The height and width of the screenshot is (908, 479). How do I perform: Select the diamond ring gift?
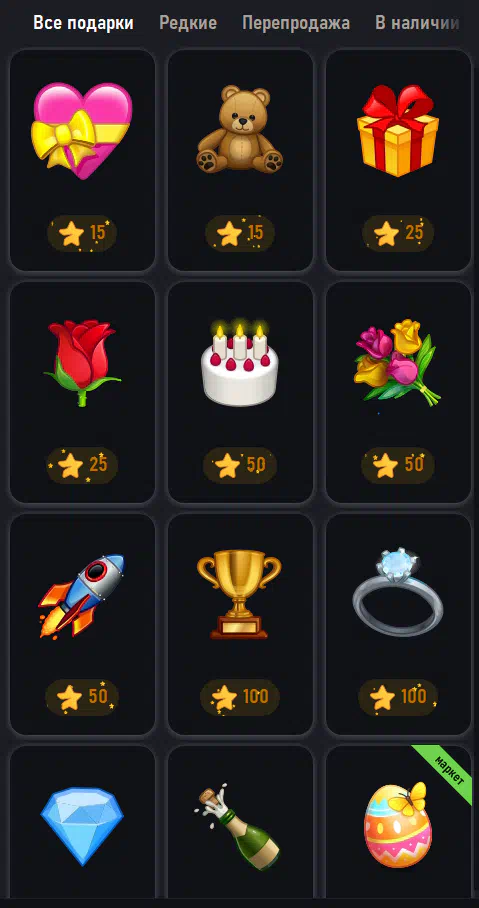pyautogui.click(x=398, y=592)
